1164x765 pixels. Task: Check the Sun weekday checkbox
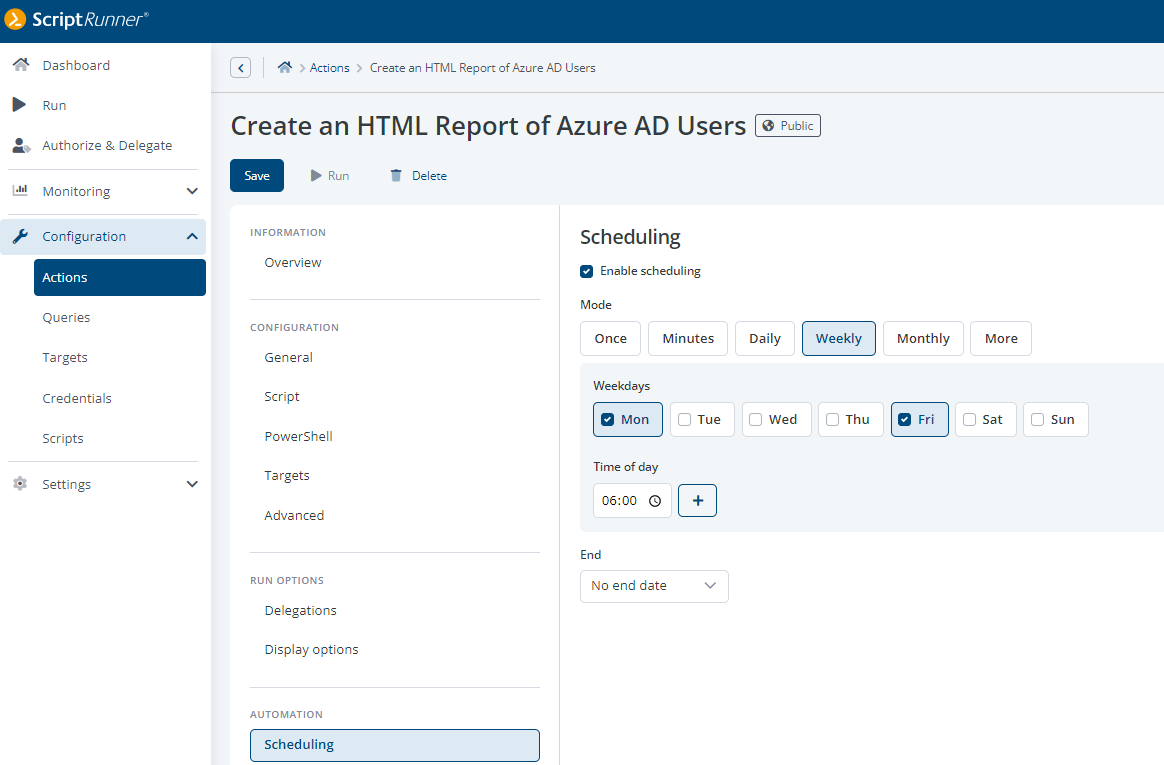coord(1038,420)
